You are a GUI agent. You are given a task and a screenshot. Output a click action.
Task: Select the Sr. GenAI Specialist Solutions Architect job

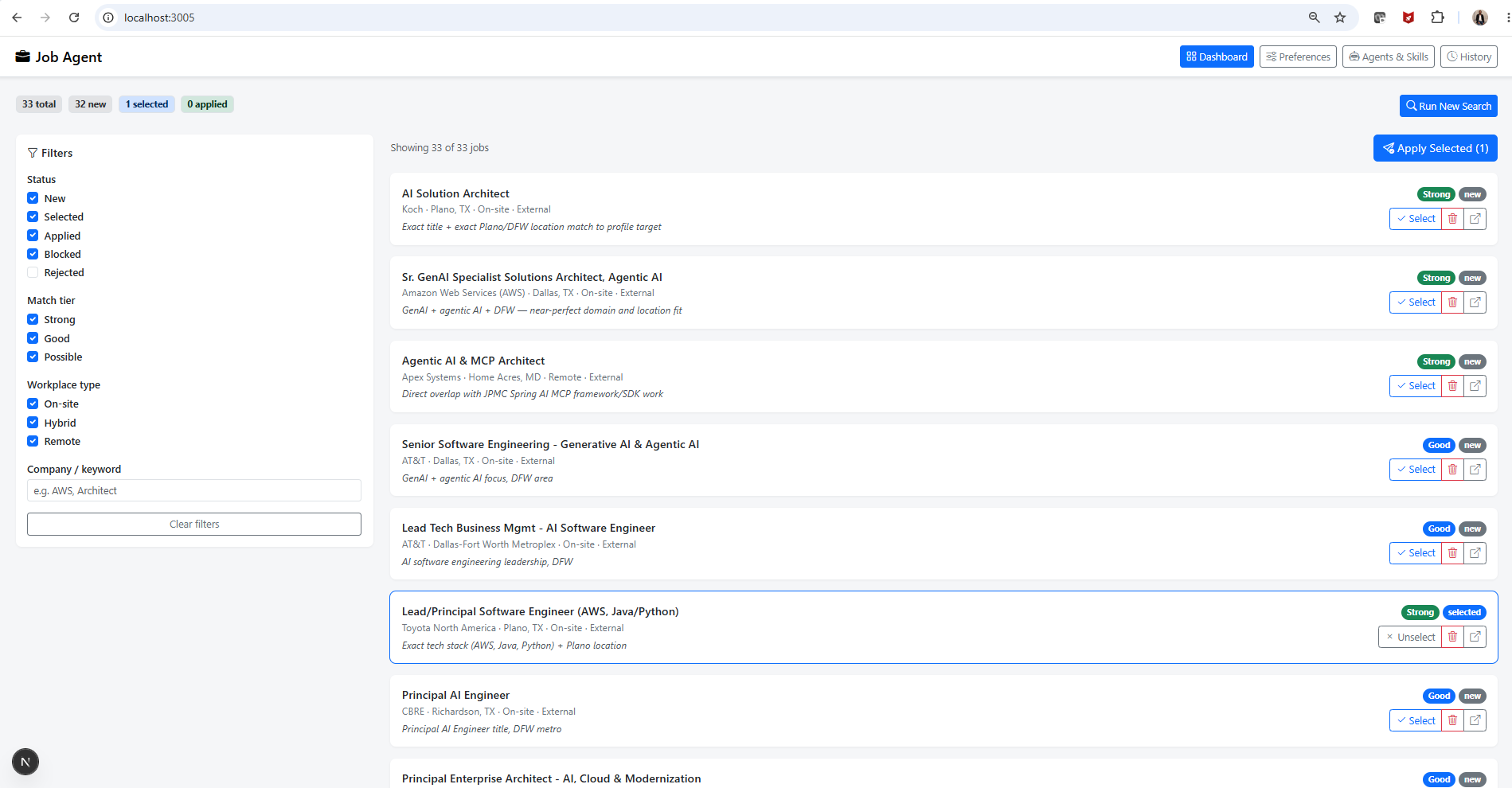point(1416,302)
